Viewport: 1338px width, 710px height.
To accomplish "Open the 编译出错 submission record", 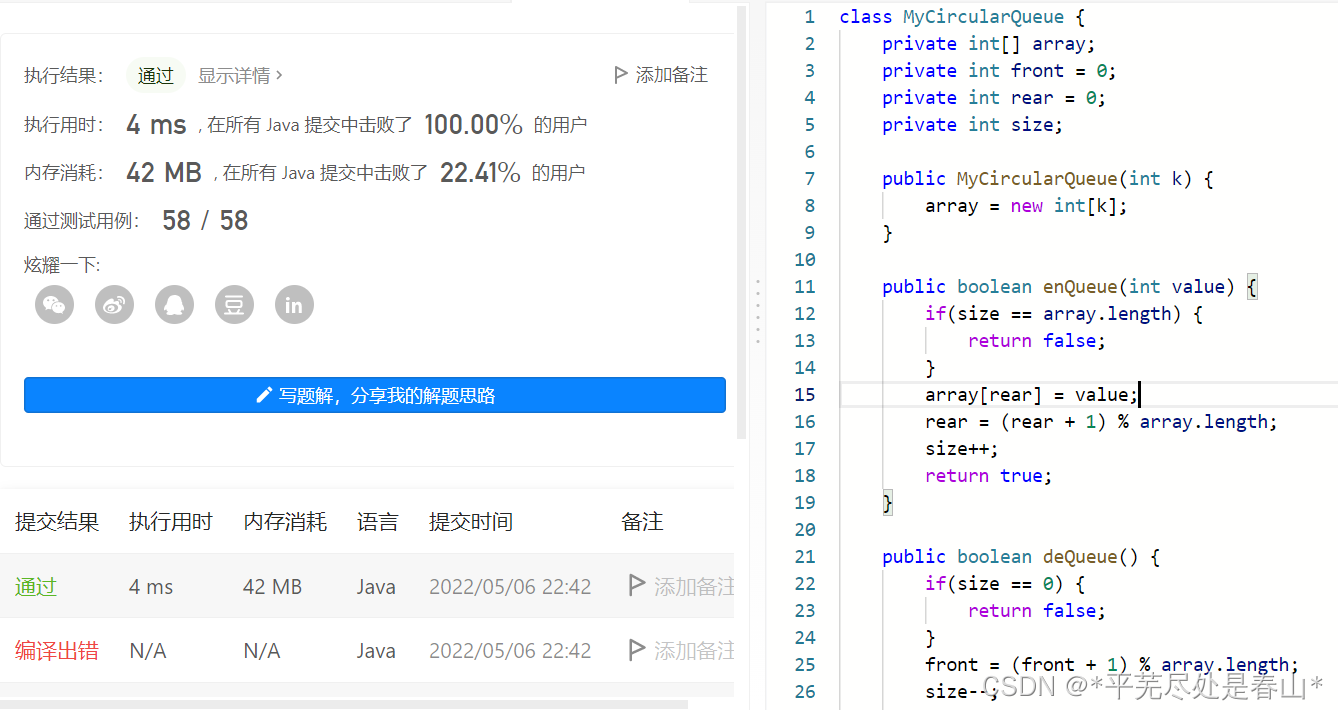I will click(57, 651).
